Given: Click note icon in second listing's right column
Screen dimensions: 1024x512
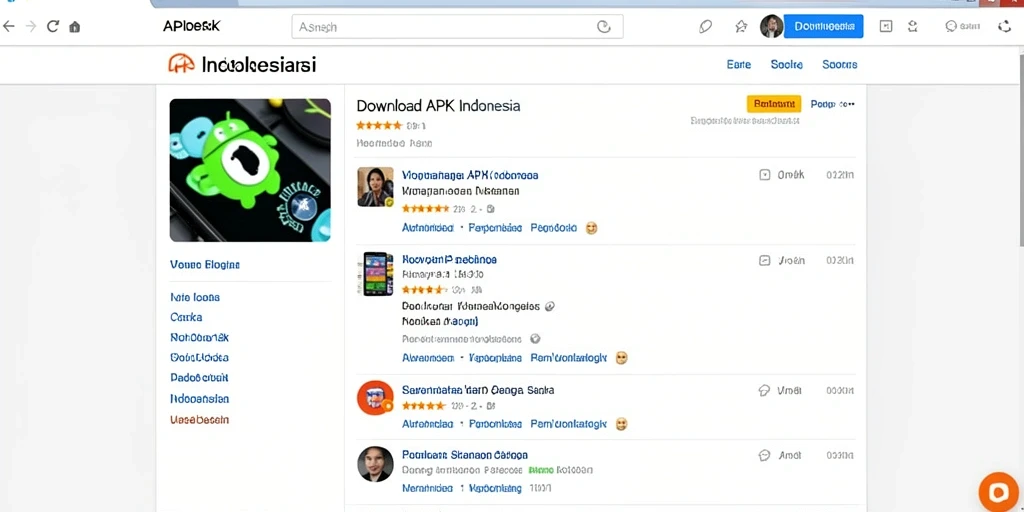Looking at the screenshot, I should pyautogui.click(x=765, y=261).
